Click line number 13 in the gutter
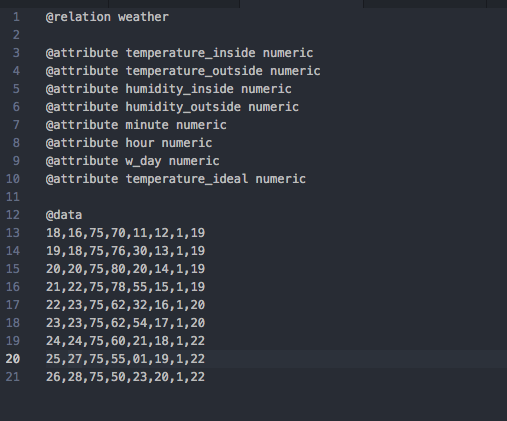 click(13, 233)
